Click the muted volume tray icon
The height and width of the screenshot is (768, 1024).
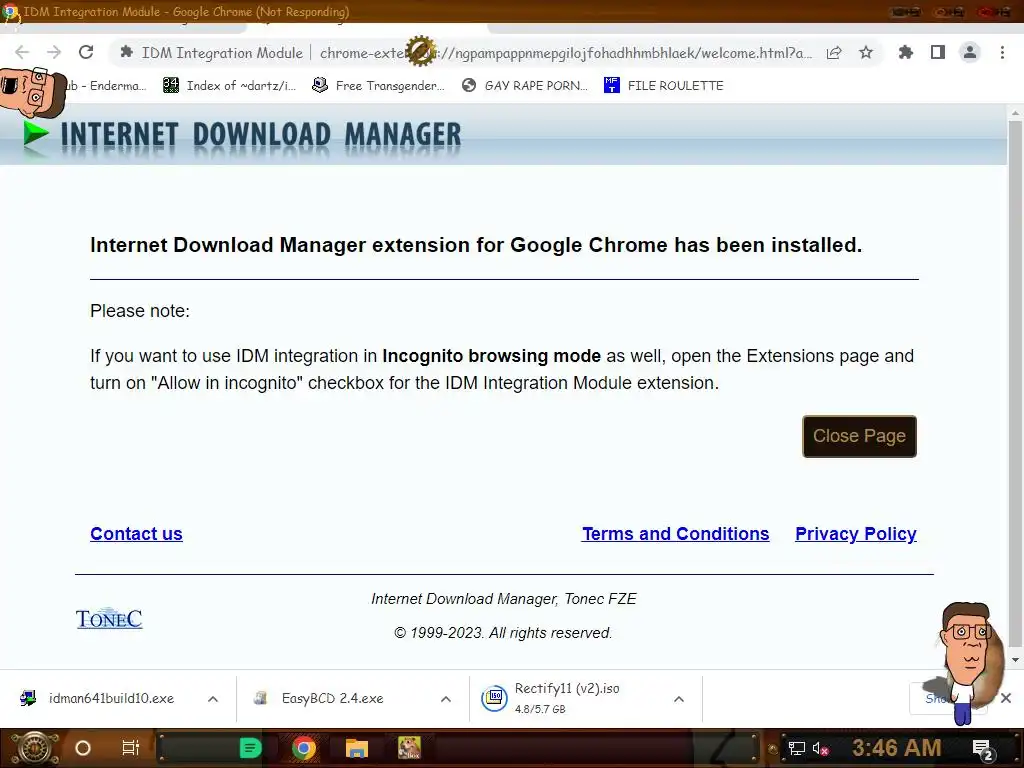[820, 748]
